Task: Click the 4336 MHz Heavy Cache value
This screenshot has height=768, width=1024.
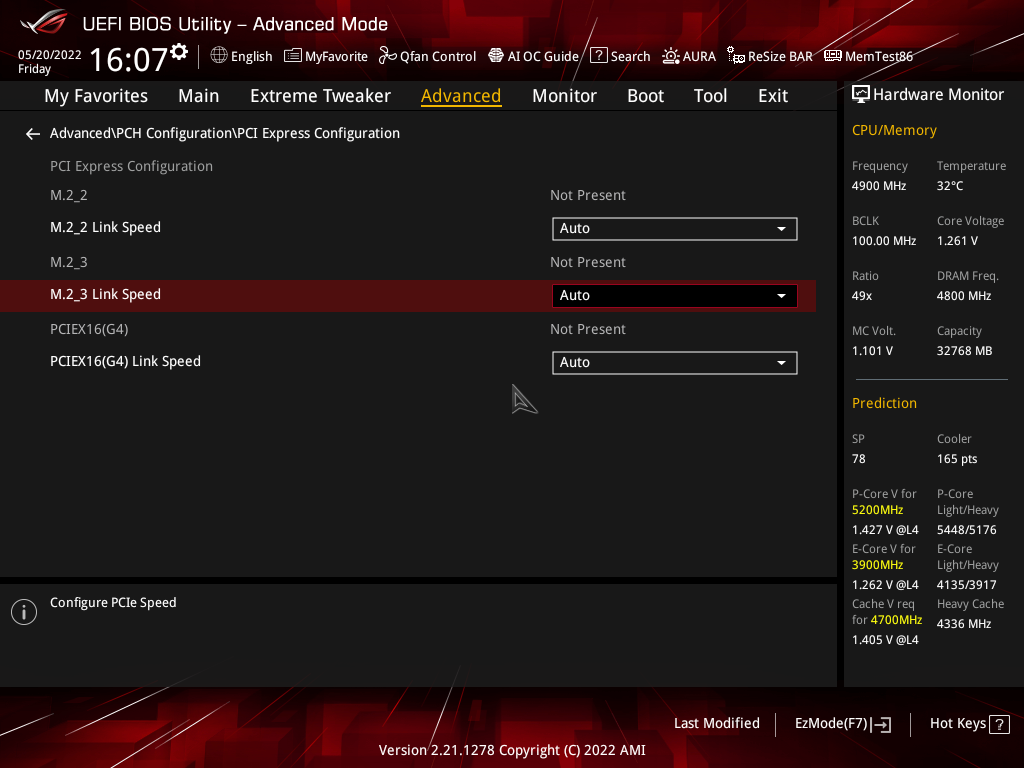Action: click(964, 624)
